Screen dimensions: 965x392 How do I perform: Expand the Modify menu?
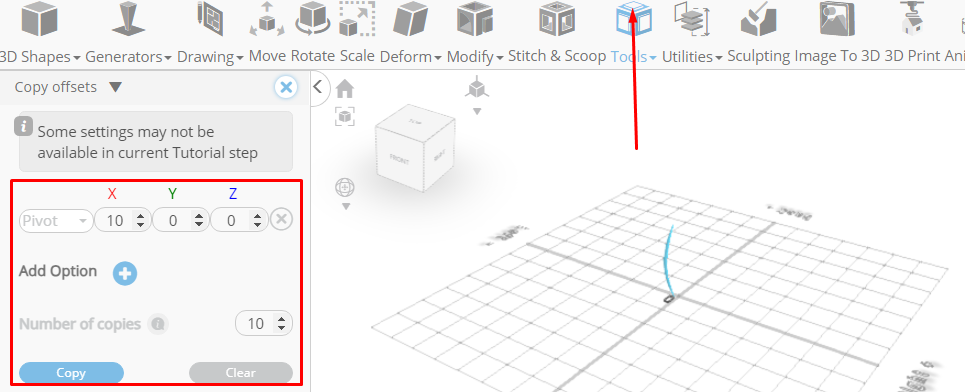tap(475, 57)
